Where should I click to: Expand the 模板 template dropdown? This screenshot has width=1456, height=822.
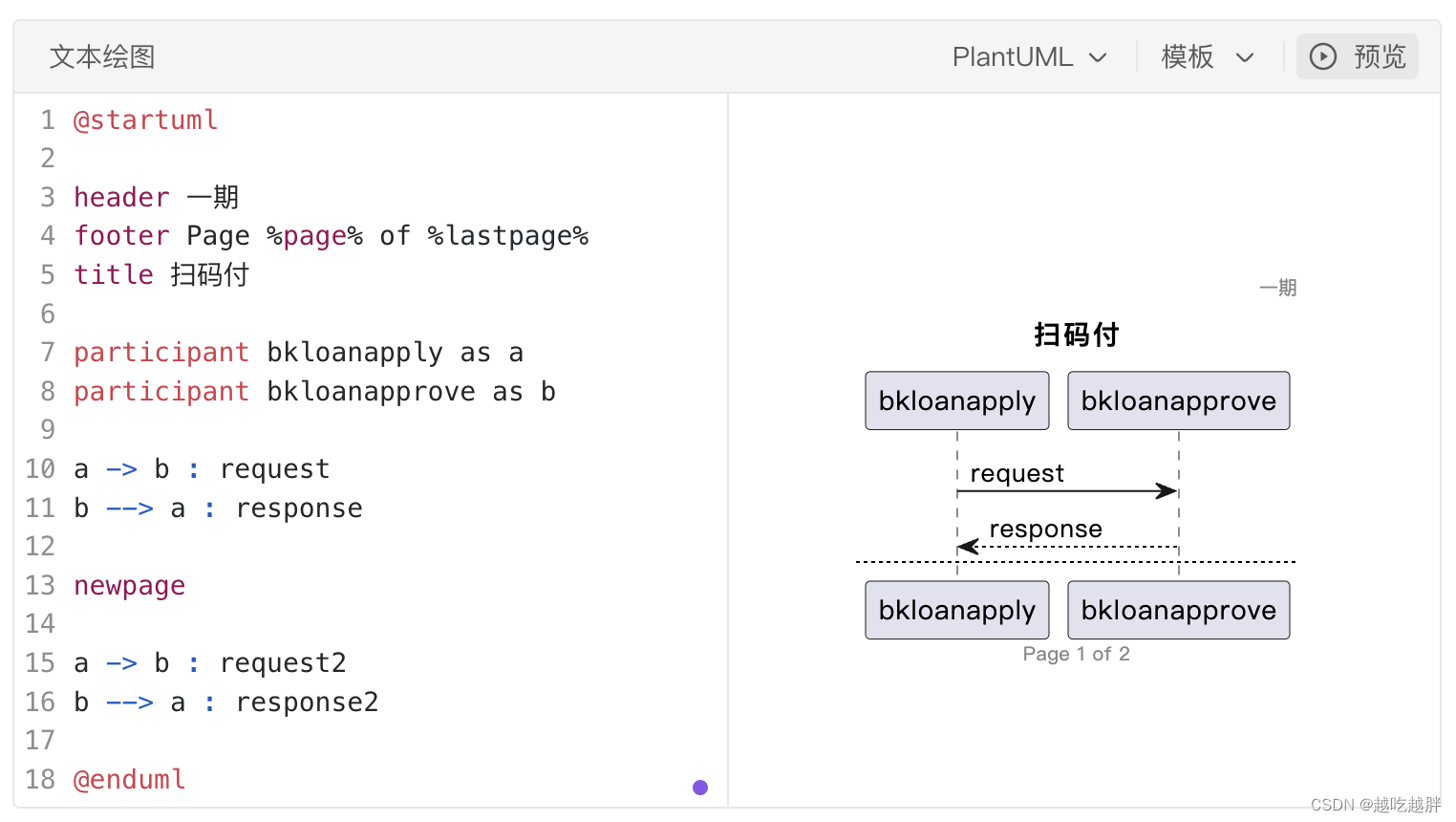[1207, 57]
